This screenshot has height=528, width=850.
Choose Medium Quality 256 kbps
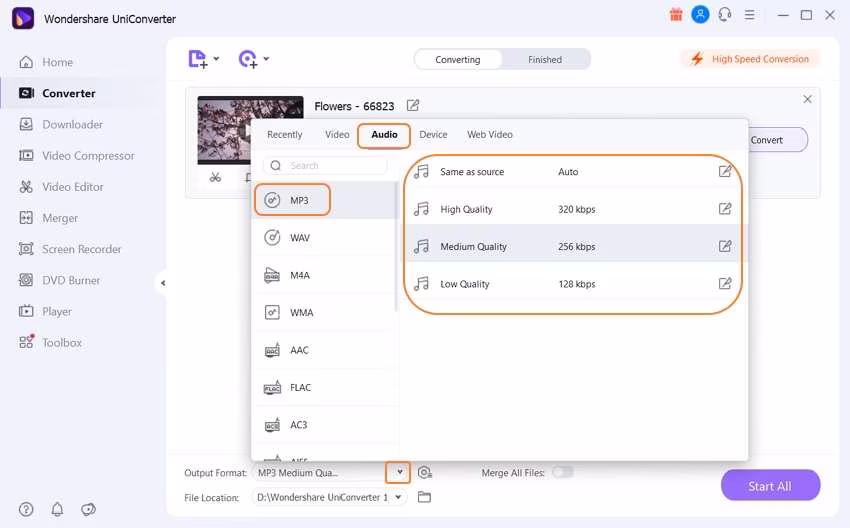tap(572, 246)
